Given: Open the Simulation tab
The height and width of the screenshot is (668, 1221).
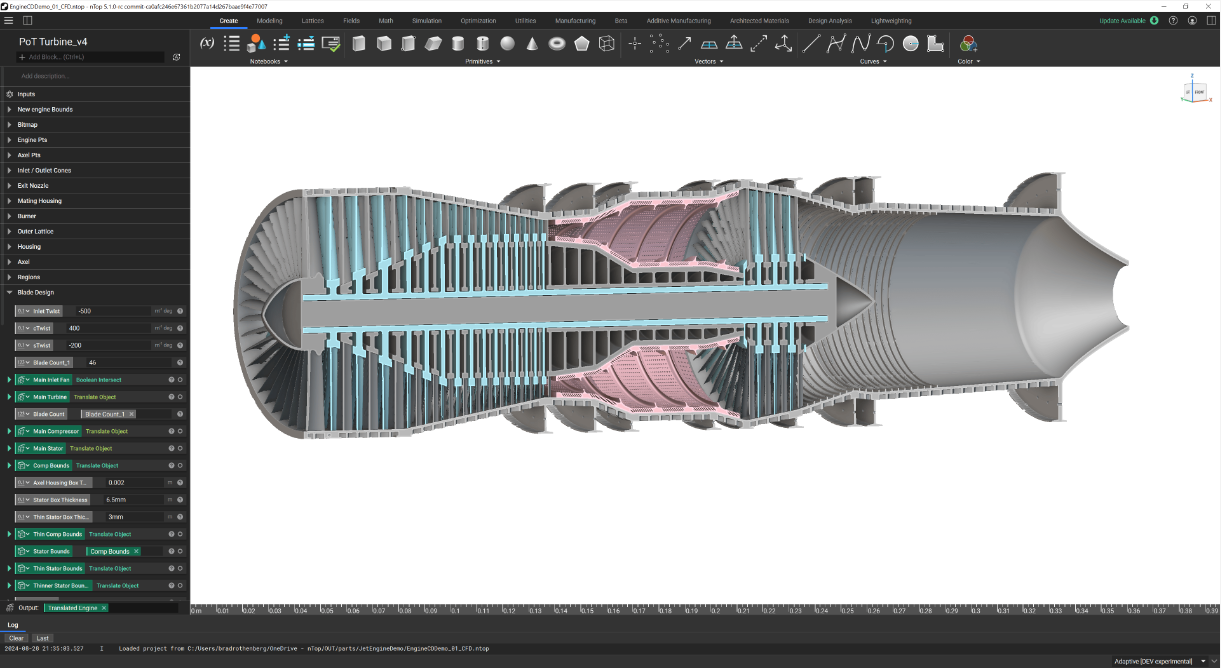Looking at the screenshot, I should 427,20.
